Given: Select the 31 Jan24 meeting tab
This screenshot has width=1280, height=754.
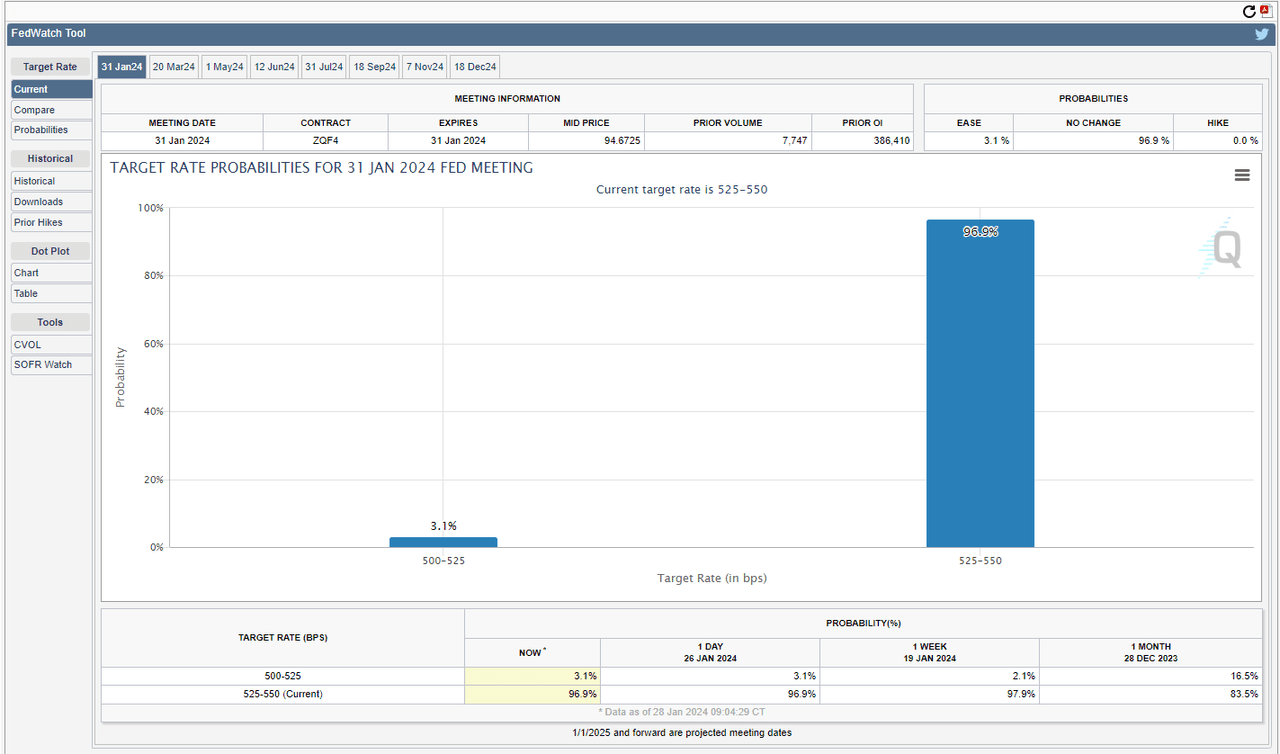Looking at the screenshot, I should pos(122,67).
